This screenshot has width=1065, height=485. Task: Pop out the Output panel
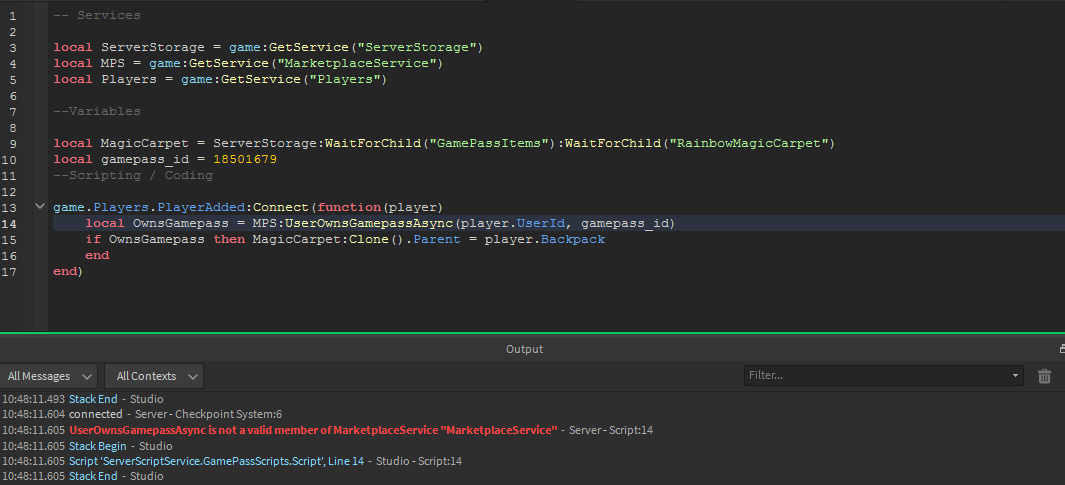(x=1062, y=348)
